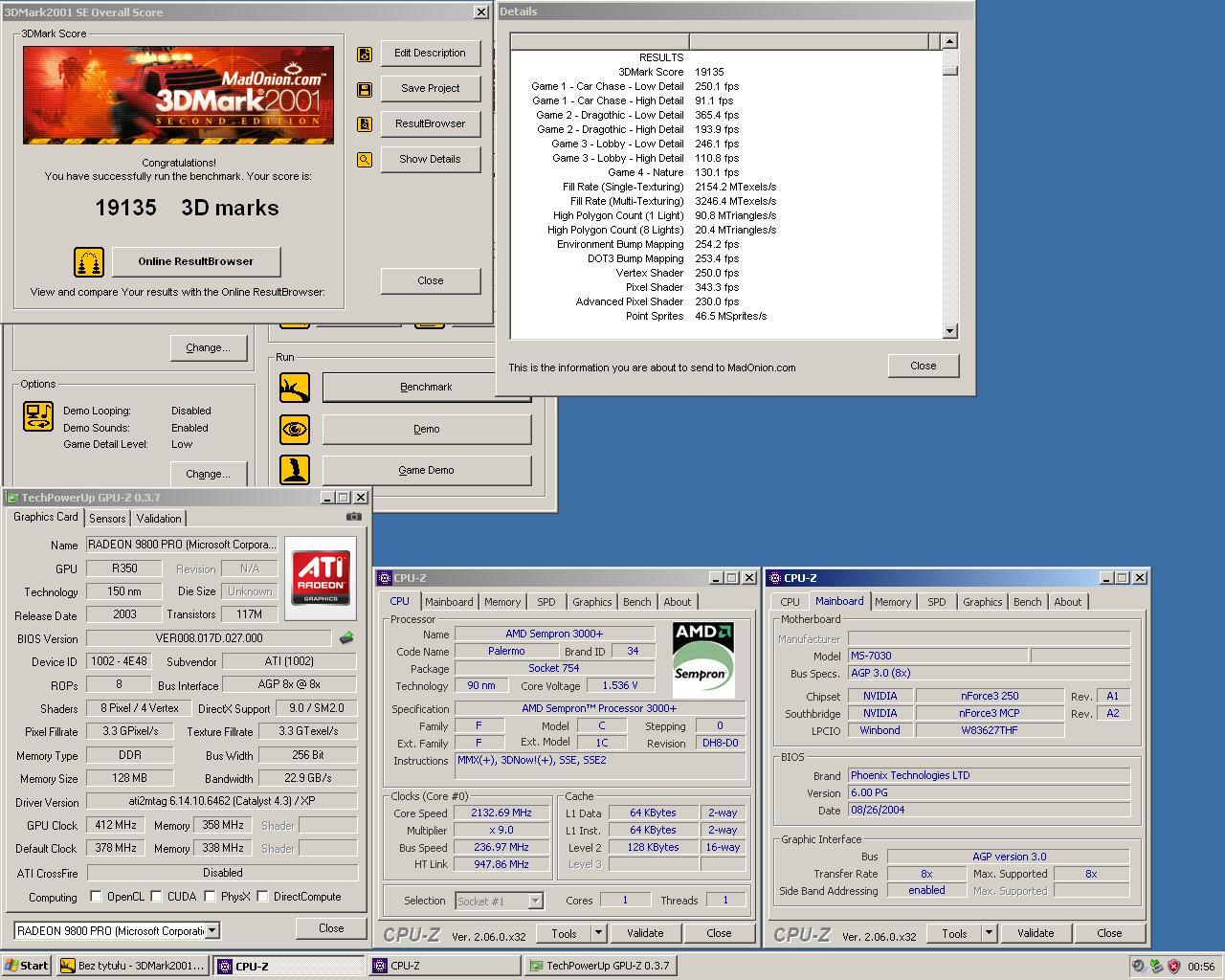This screenshot has height=980, width=1225.
Task: Click the ResultBrowser file-search icon
Action: click(x=365, y=123)
